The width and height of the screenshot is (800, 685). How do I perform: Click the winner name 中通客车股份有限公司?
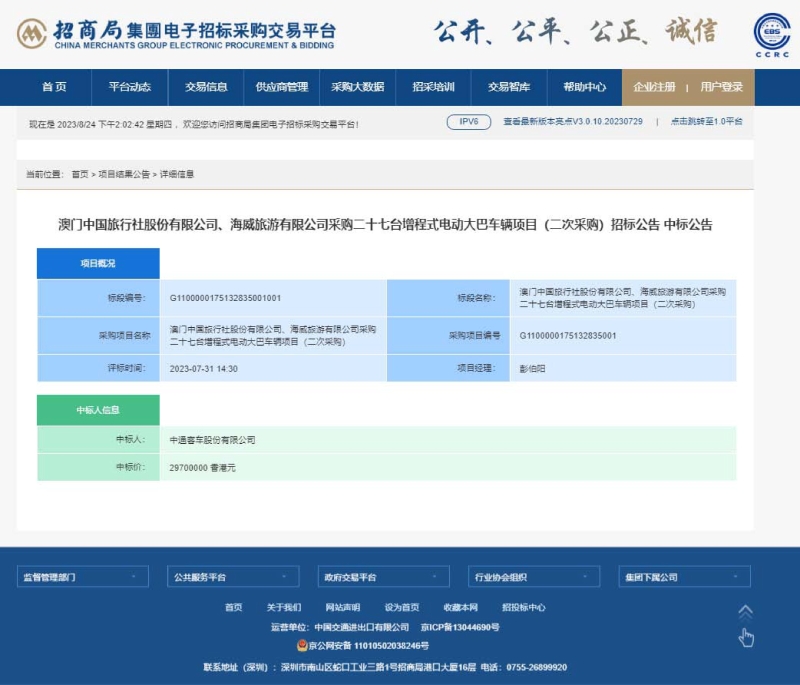pyautogui.click(x=212, y=440)
